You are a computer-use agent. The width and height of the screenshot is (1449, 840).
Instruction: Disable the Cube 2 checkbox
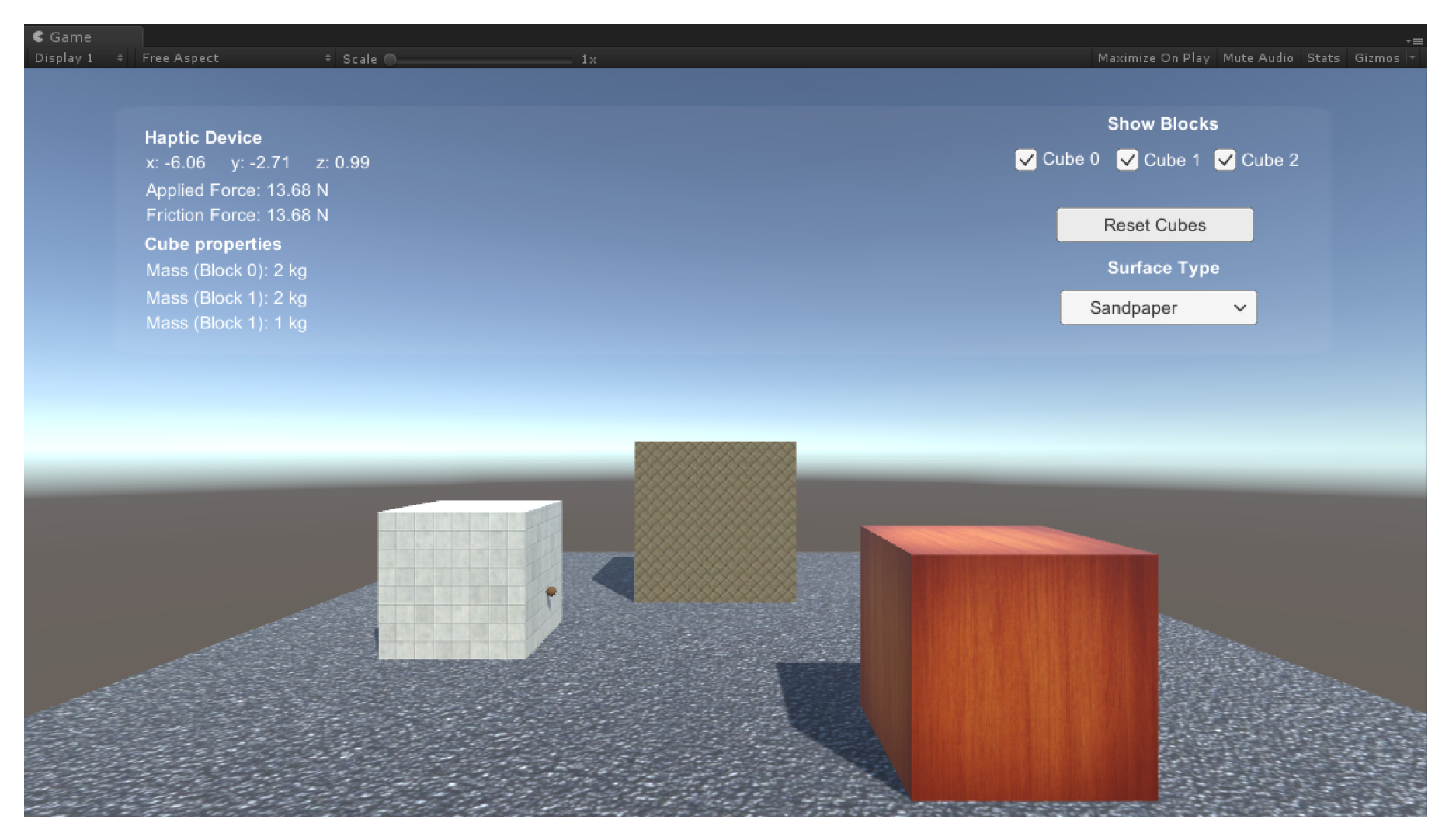point(1226,160)
